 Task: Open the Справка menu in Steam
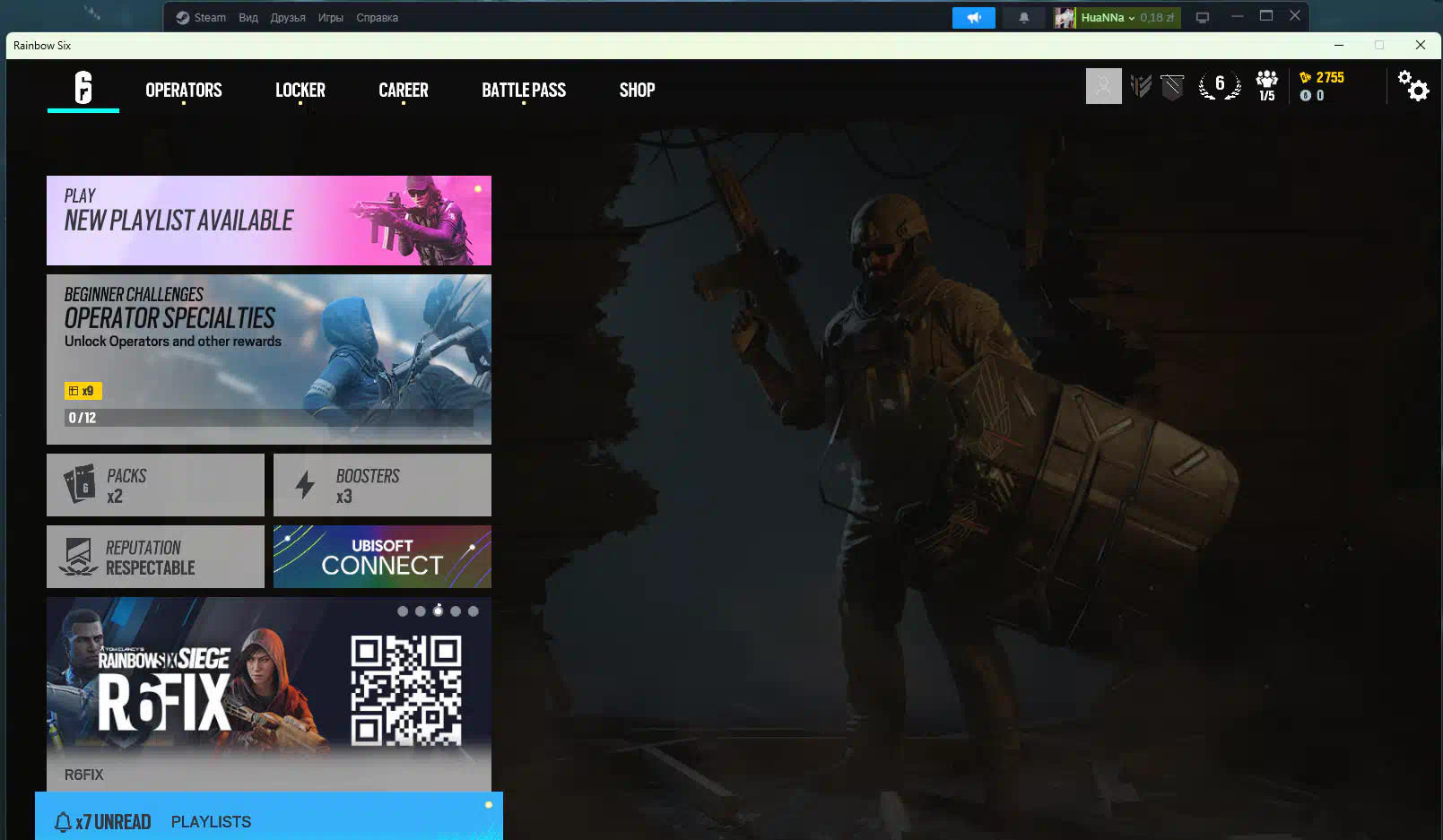pyautogui.click(x=377, y=17)
